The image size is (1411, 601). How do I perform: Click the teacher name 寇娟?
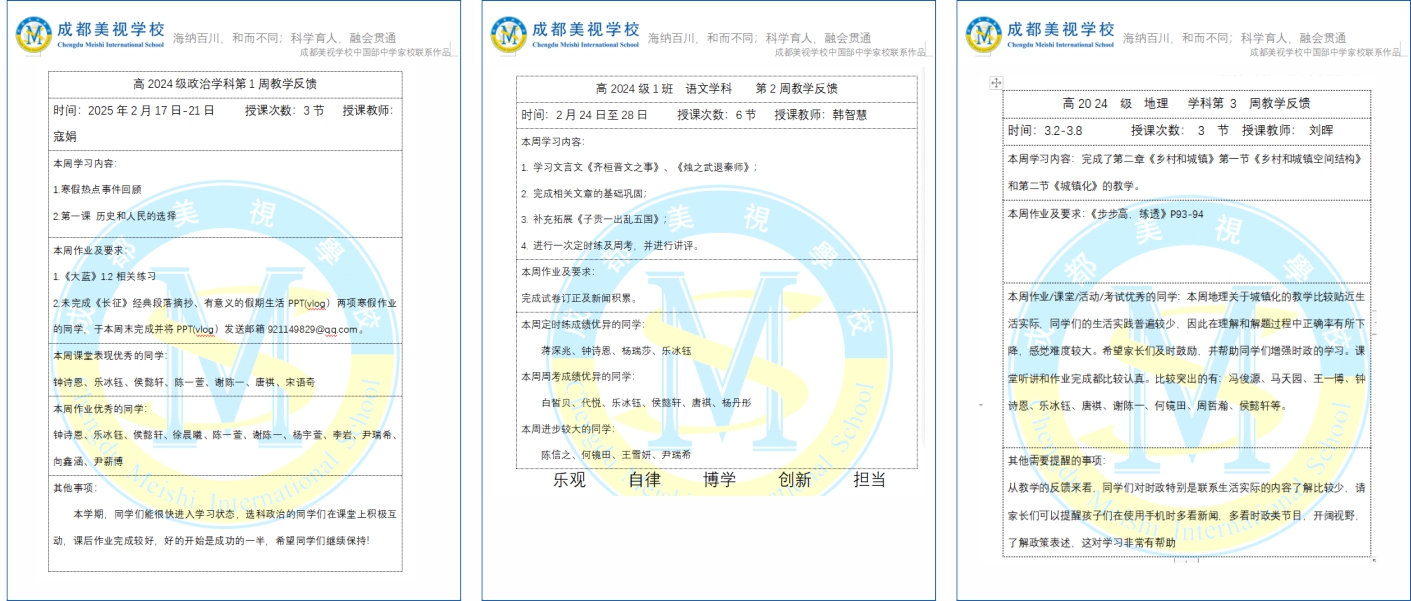point(65,136)
